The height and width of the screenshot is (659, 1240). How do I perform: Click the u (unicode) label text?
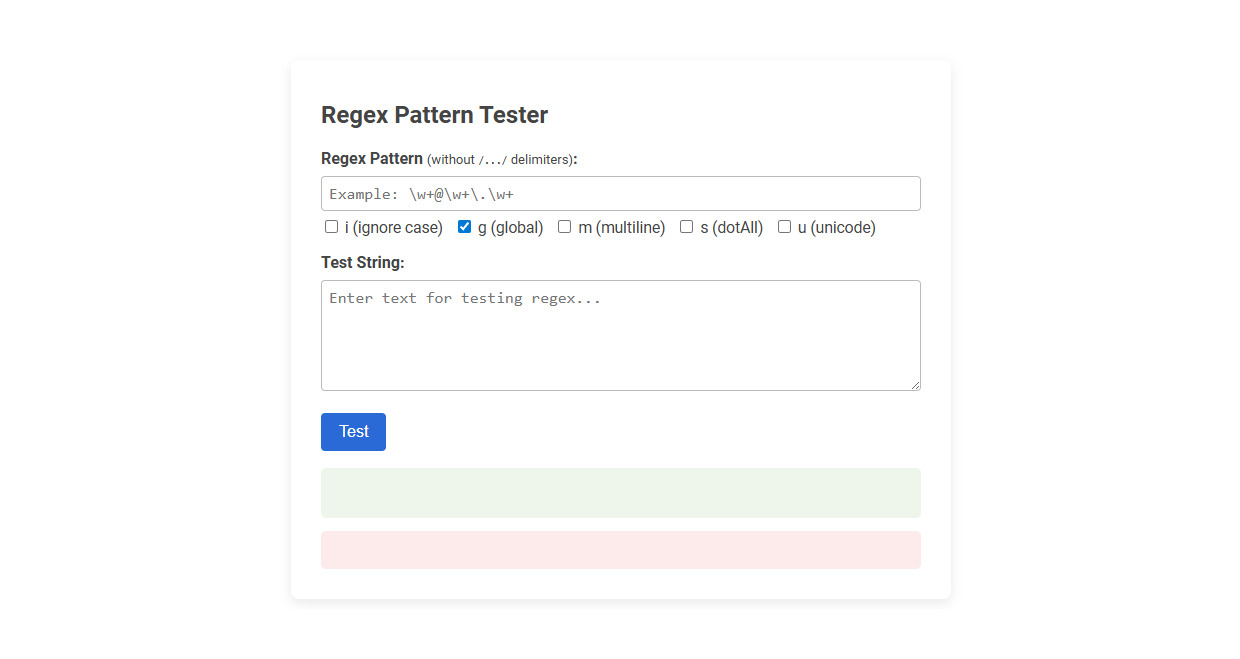tap(834, 227)
